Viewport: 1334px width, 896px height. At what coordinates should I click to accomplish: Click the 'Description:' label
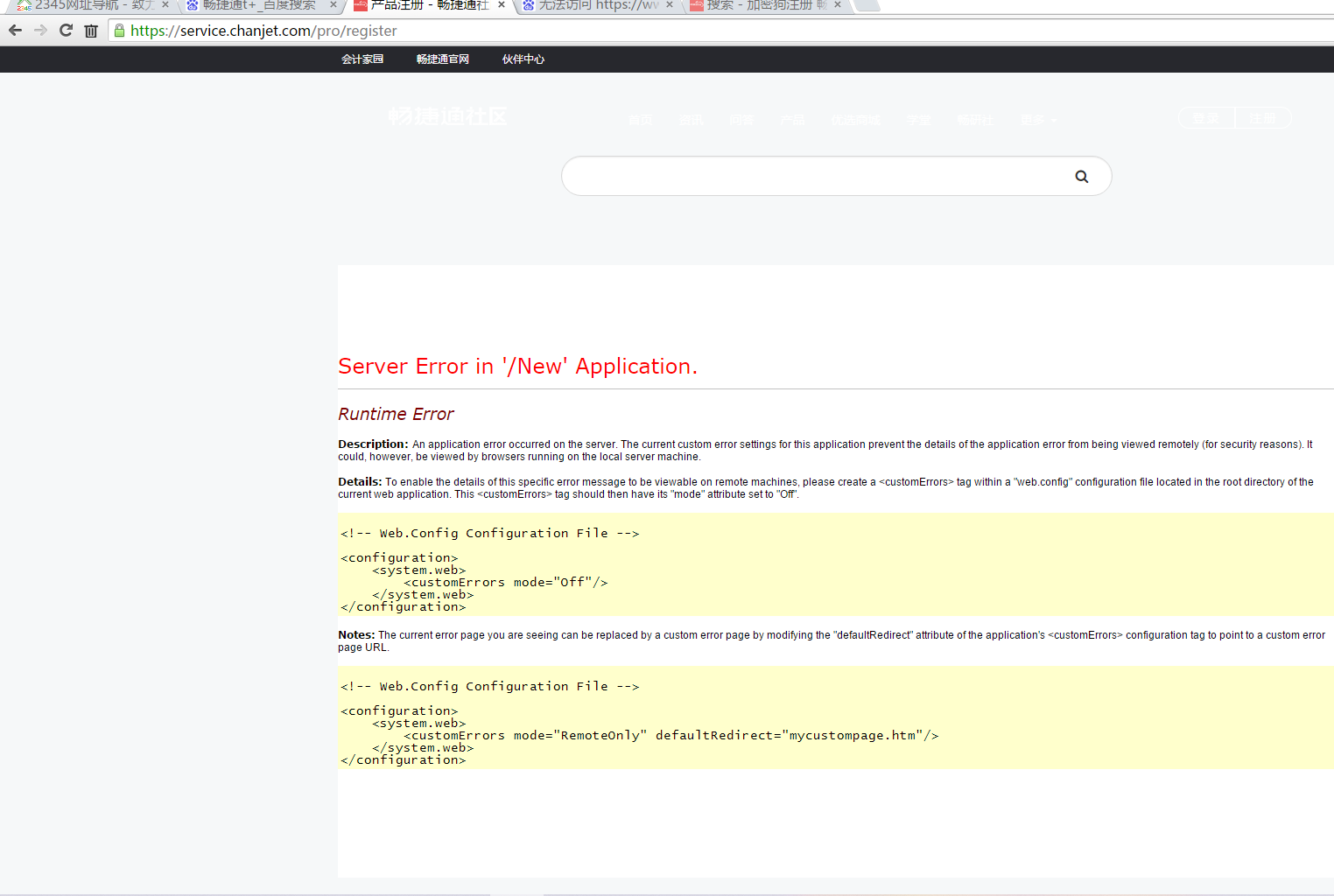pyautogui.click(x=373, y=444)
